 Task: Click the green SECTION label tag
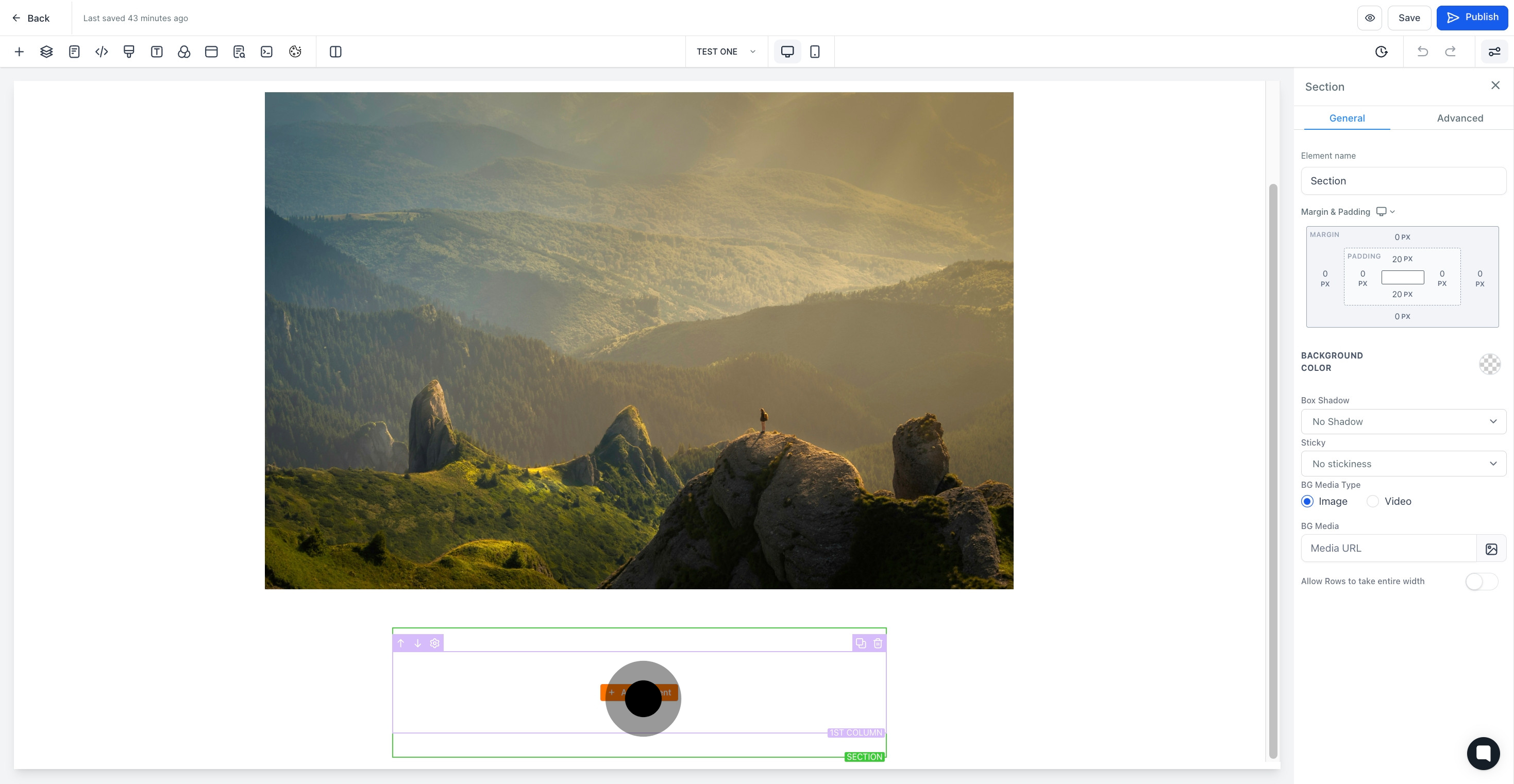[x=865, y=757]
